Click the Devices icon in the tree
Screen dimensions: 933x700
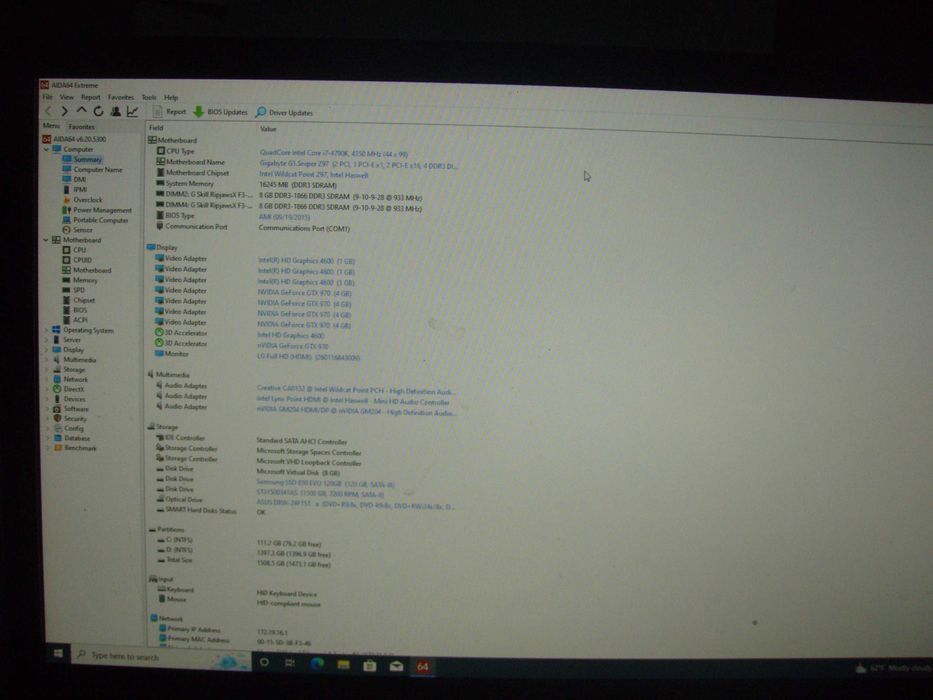(57, 399)
